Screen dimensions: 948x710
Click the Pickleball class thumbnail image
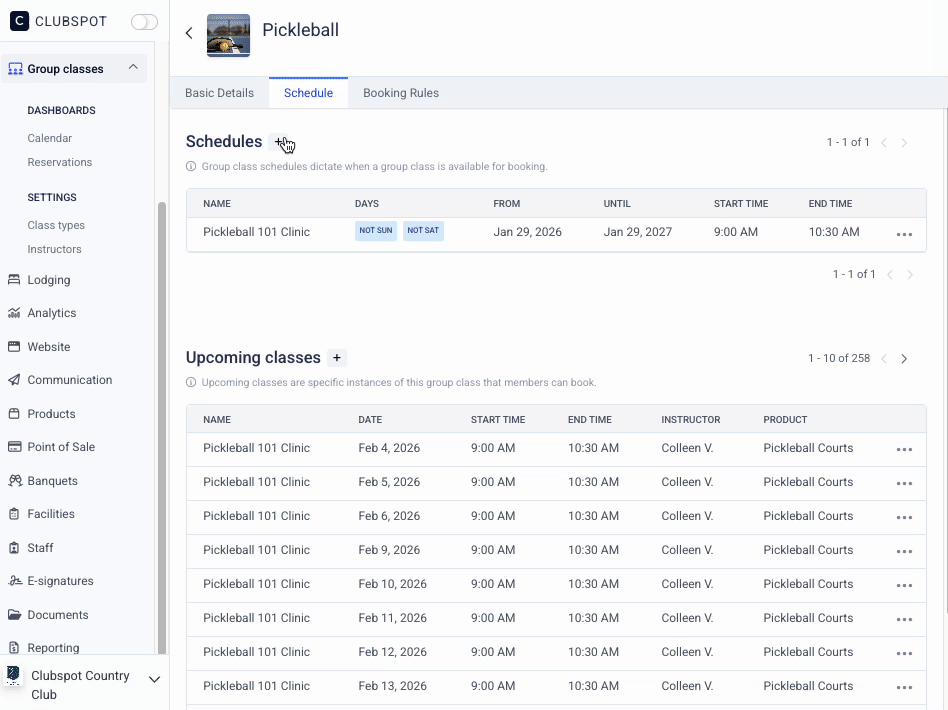tap(228, 35)
